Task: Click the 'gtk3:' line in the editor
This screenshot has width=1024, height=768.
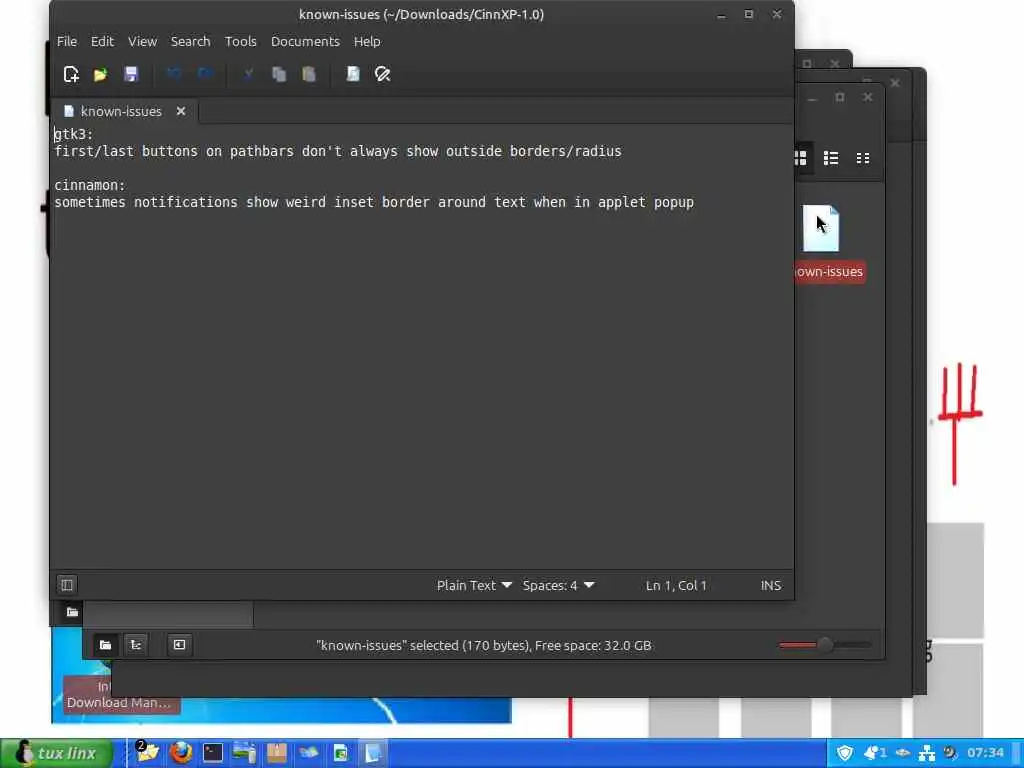Action: tap(74, 134)
